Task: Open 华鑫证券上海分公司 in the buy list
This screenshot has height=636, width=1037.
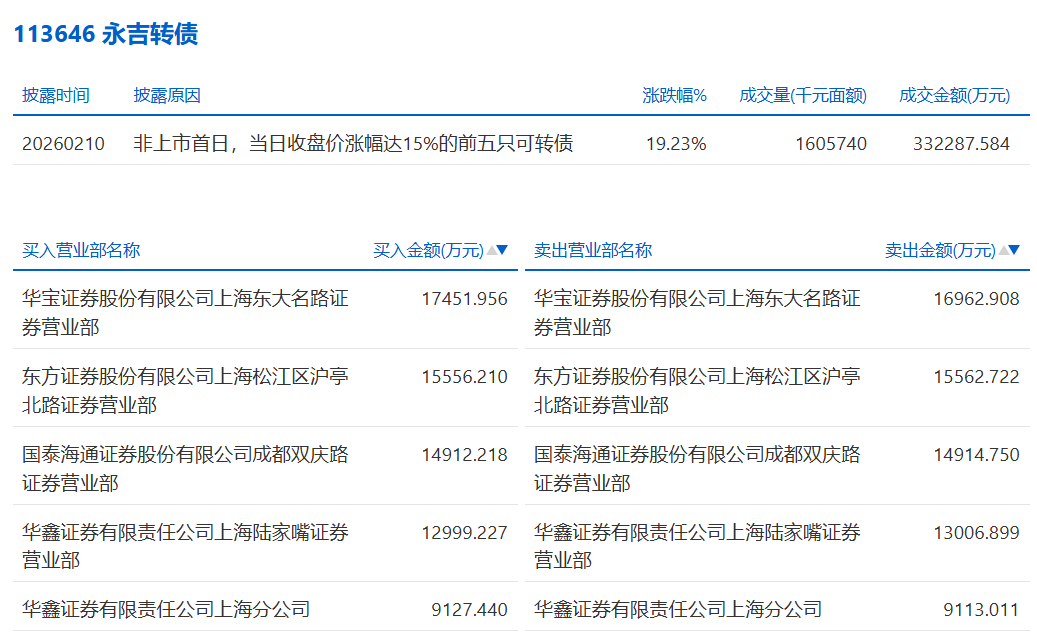Action: (x=166, y=609)
